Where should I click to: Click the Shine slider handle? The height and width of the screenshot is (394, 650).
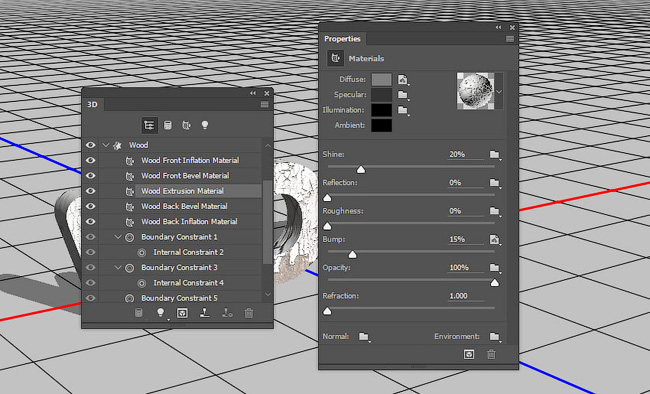coord(361,170)
